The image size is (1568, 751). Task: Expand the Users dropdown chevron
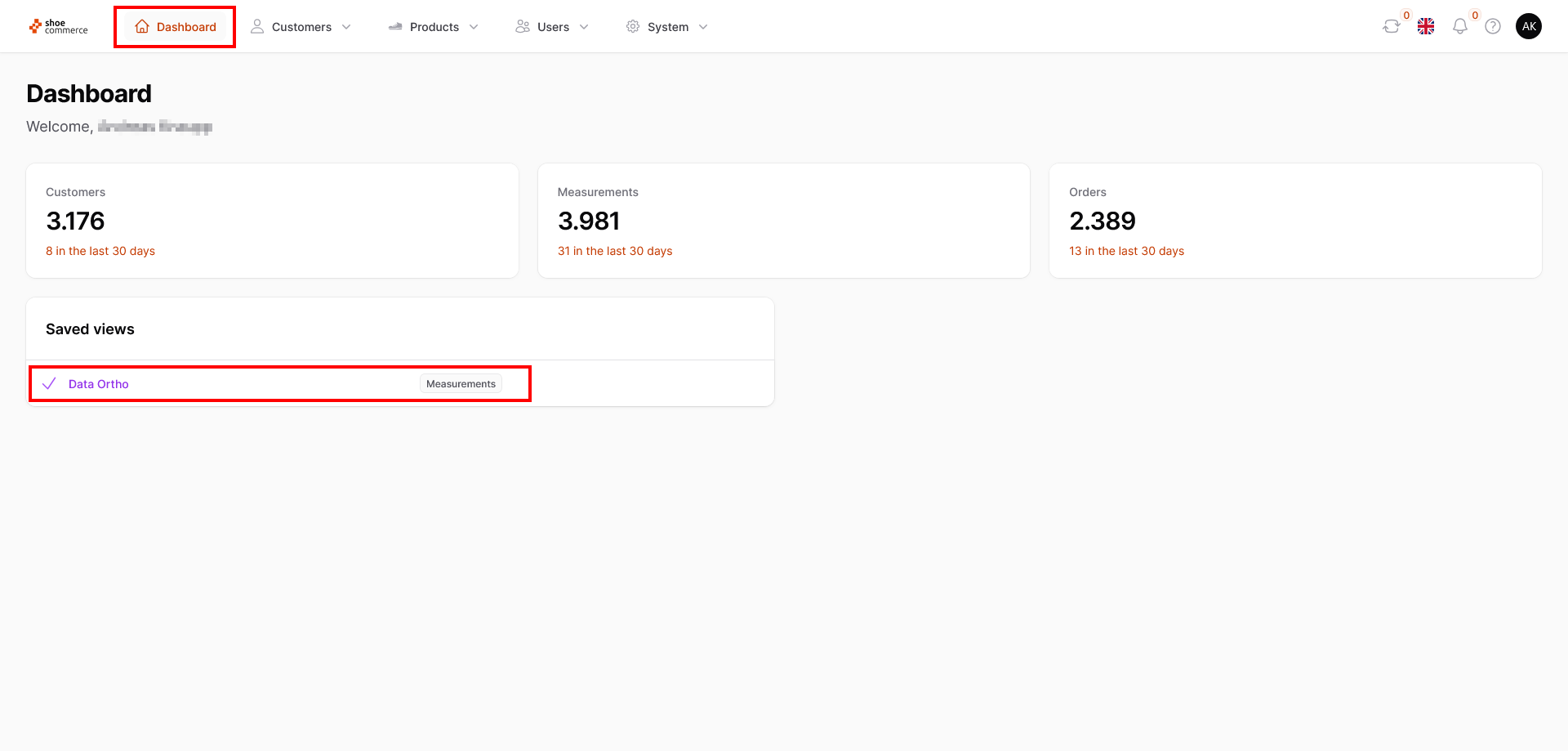pyautogui.click(x=584, y=27)
